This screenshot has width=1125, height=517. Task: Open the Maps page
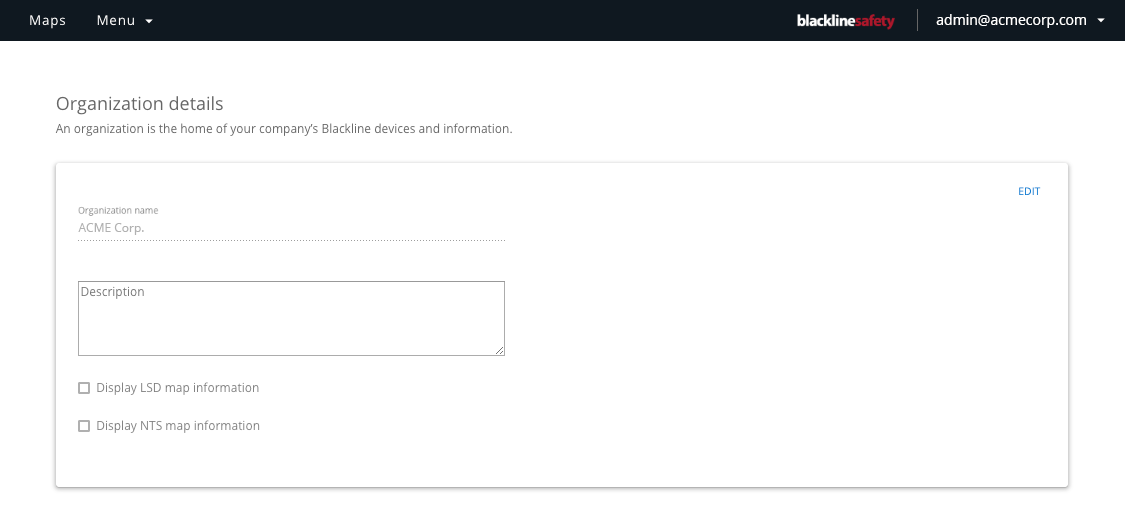tap(47, 21)
